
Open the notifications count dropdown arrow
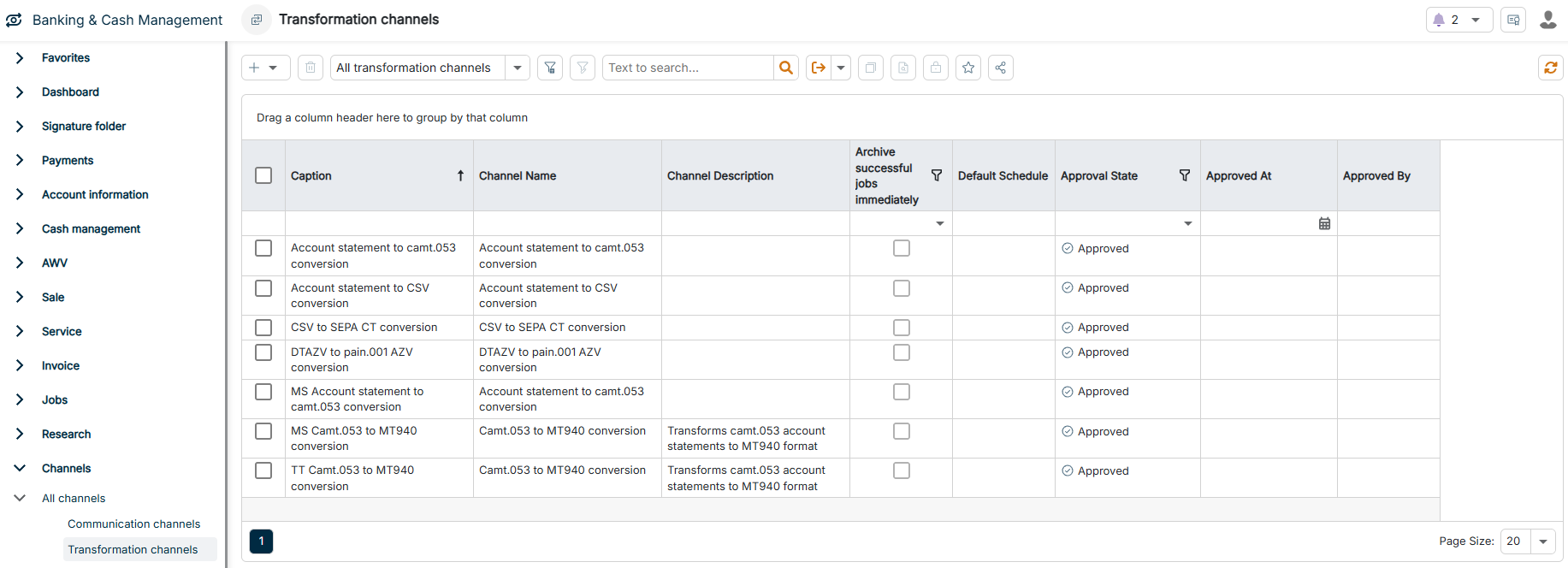click(x=1476, y=20)
